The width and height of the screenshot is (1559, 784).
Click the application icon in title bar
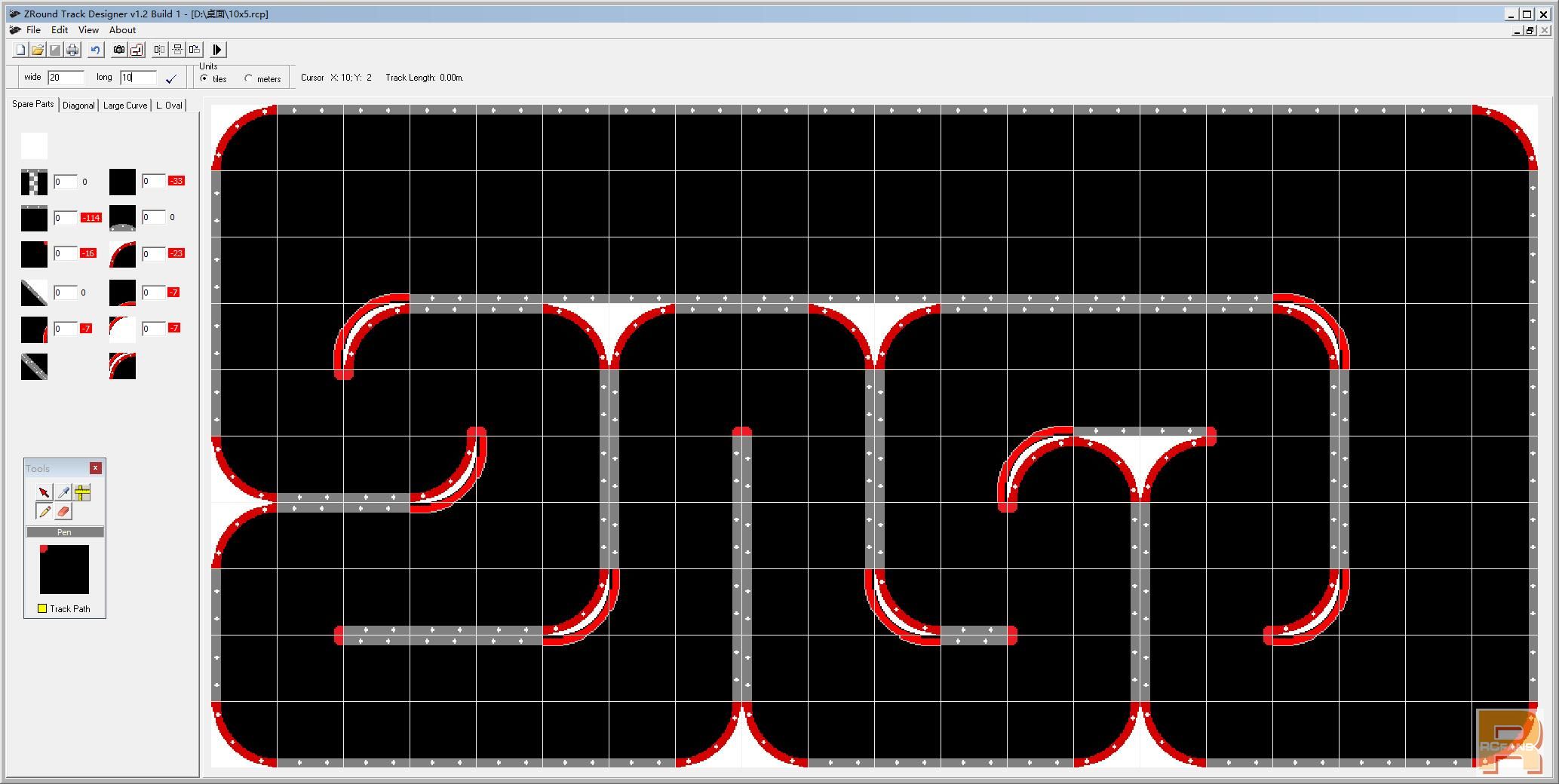coord(14,14)
